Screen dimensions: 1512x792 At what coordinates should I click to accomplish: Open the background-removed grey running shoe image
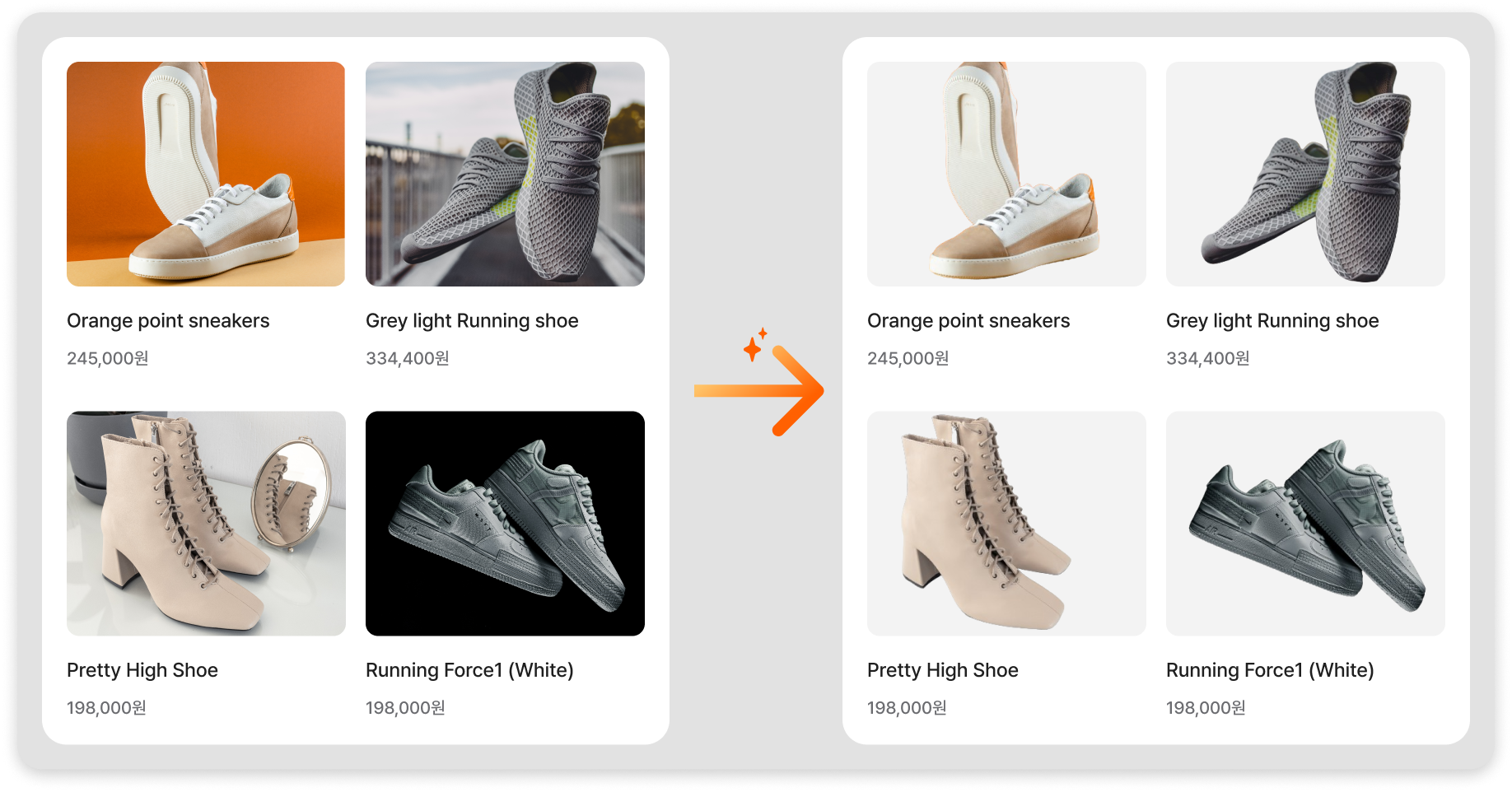pos(1305,174)
